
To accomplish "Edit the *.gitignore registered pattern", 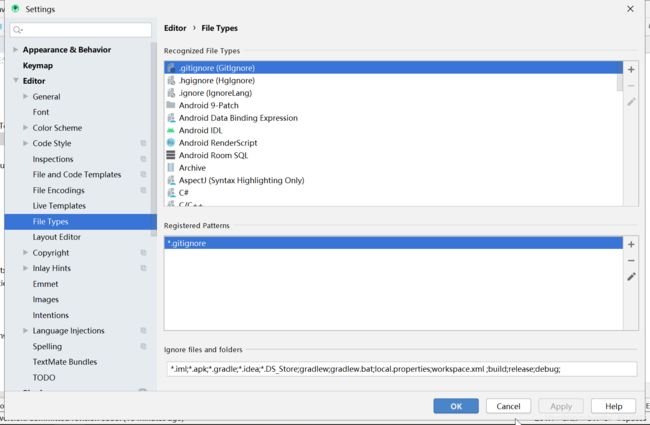I will coord(631,277).
